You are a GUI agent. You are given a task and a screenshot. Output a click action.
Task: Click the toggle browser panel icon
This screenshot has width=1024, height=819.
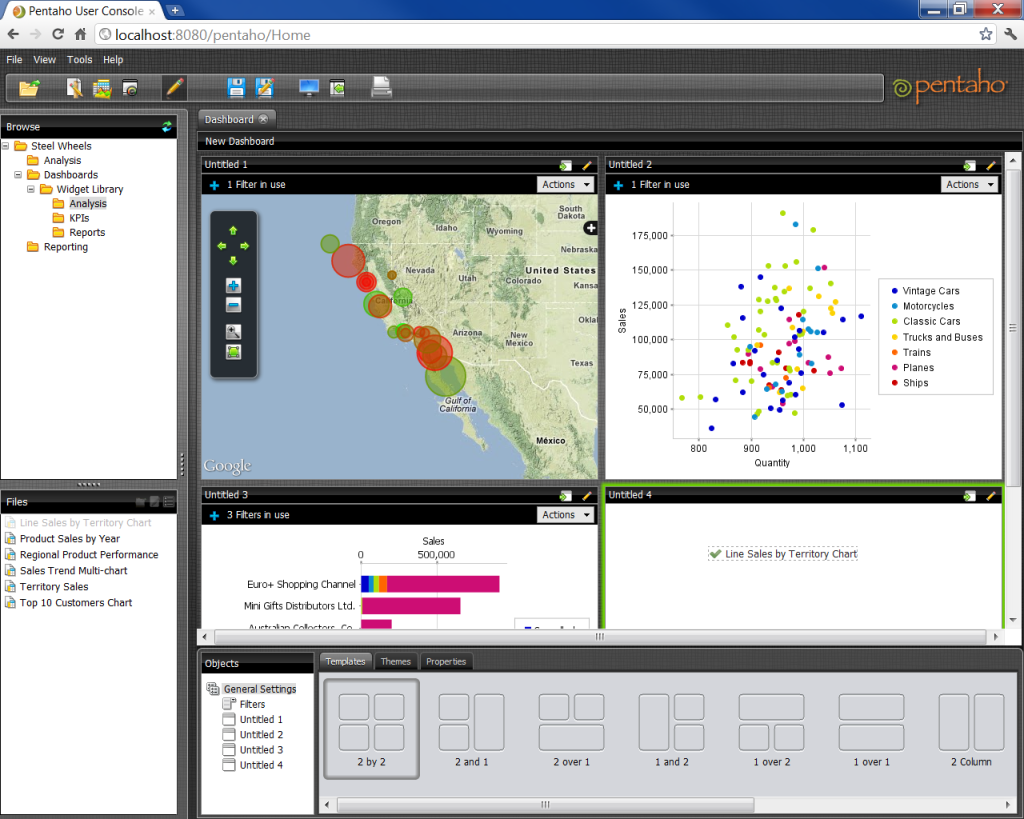click(337, 88)
